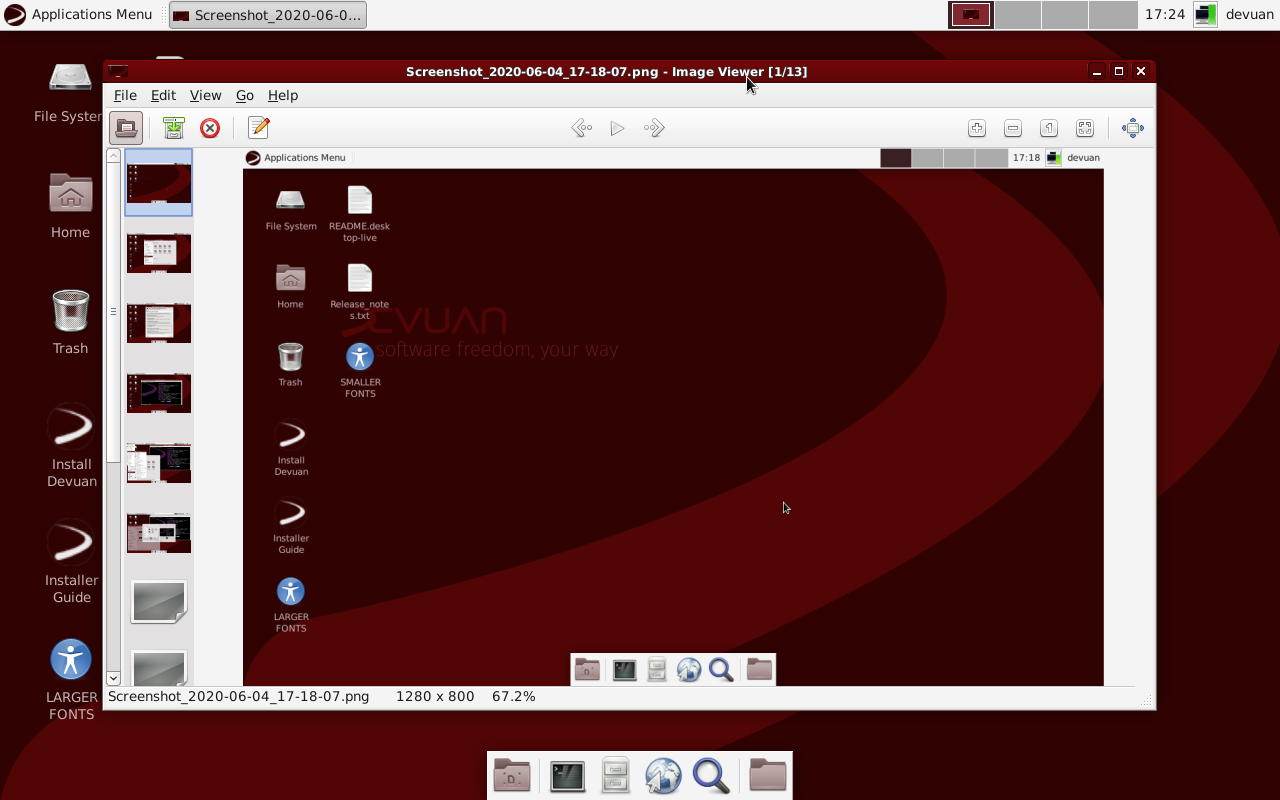Open the View menu
The image size is (1280, 800).
[x=205, y=95]
